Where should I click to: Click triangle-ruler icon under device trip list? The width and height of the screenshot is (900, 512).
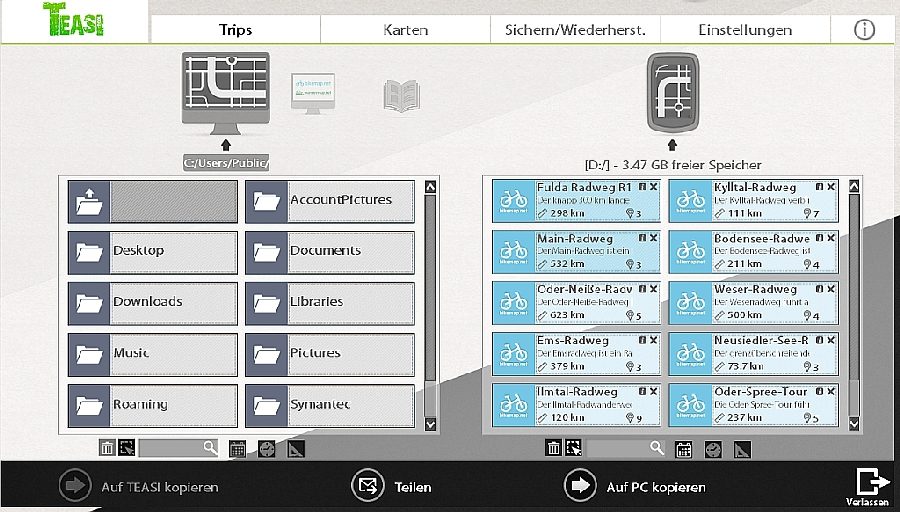742,449
